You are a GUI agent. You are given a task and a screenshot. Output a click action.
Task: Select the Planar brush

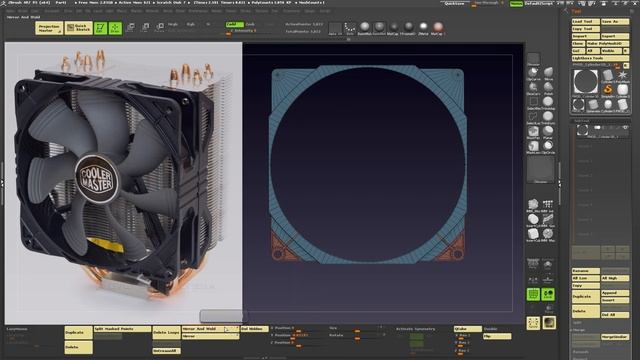click(x=548, y=133)
